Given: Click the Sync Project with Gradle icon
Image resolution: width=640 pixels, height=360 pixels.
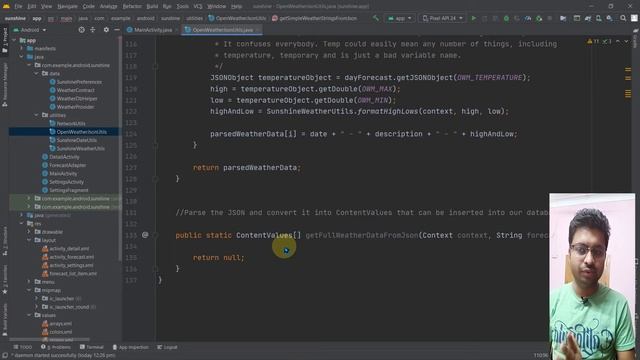Looking at the screenshot, I should point(588,18).
